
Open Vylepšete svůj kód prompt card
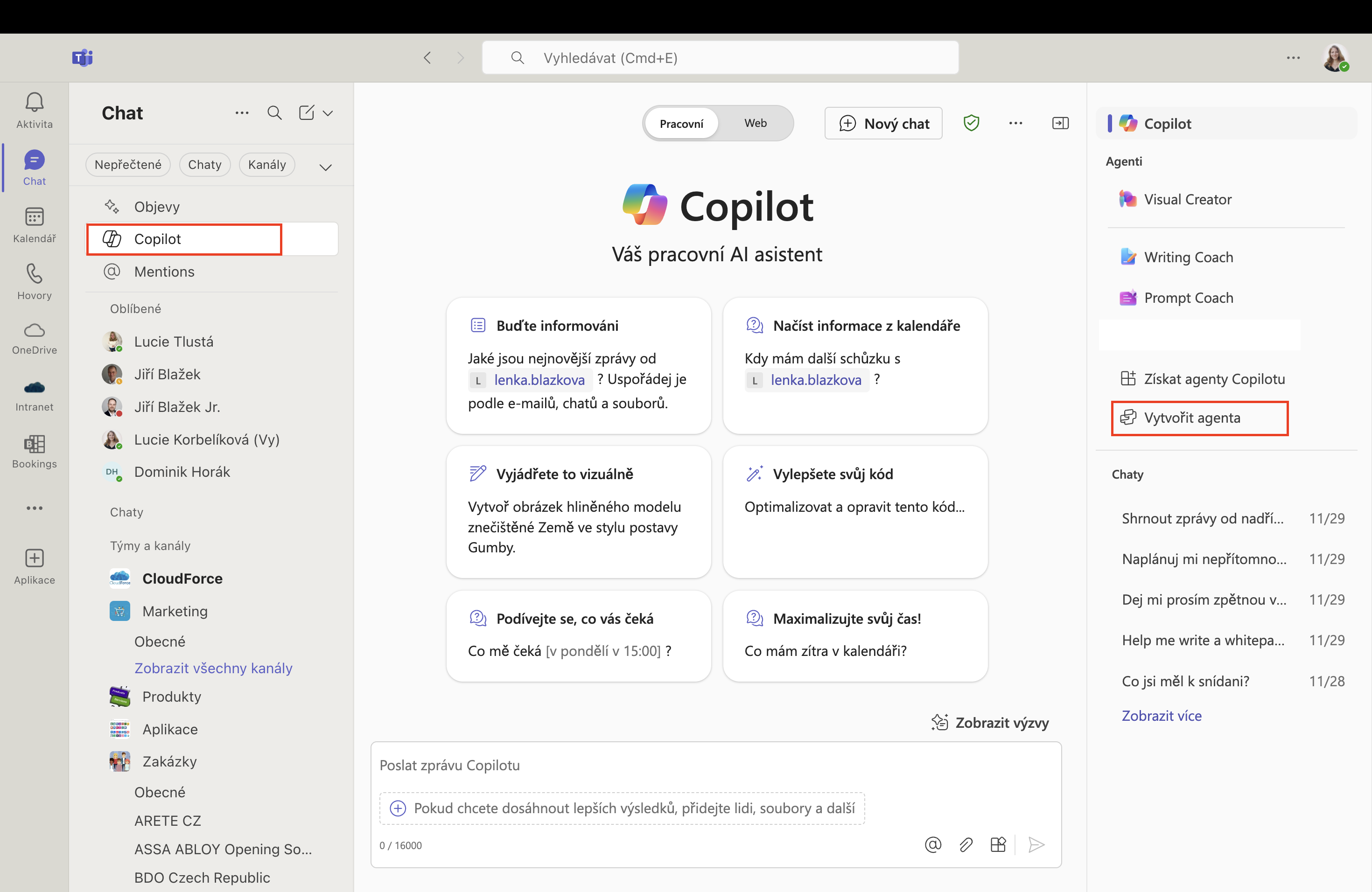[x=855, y=512]
